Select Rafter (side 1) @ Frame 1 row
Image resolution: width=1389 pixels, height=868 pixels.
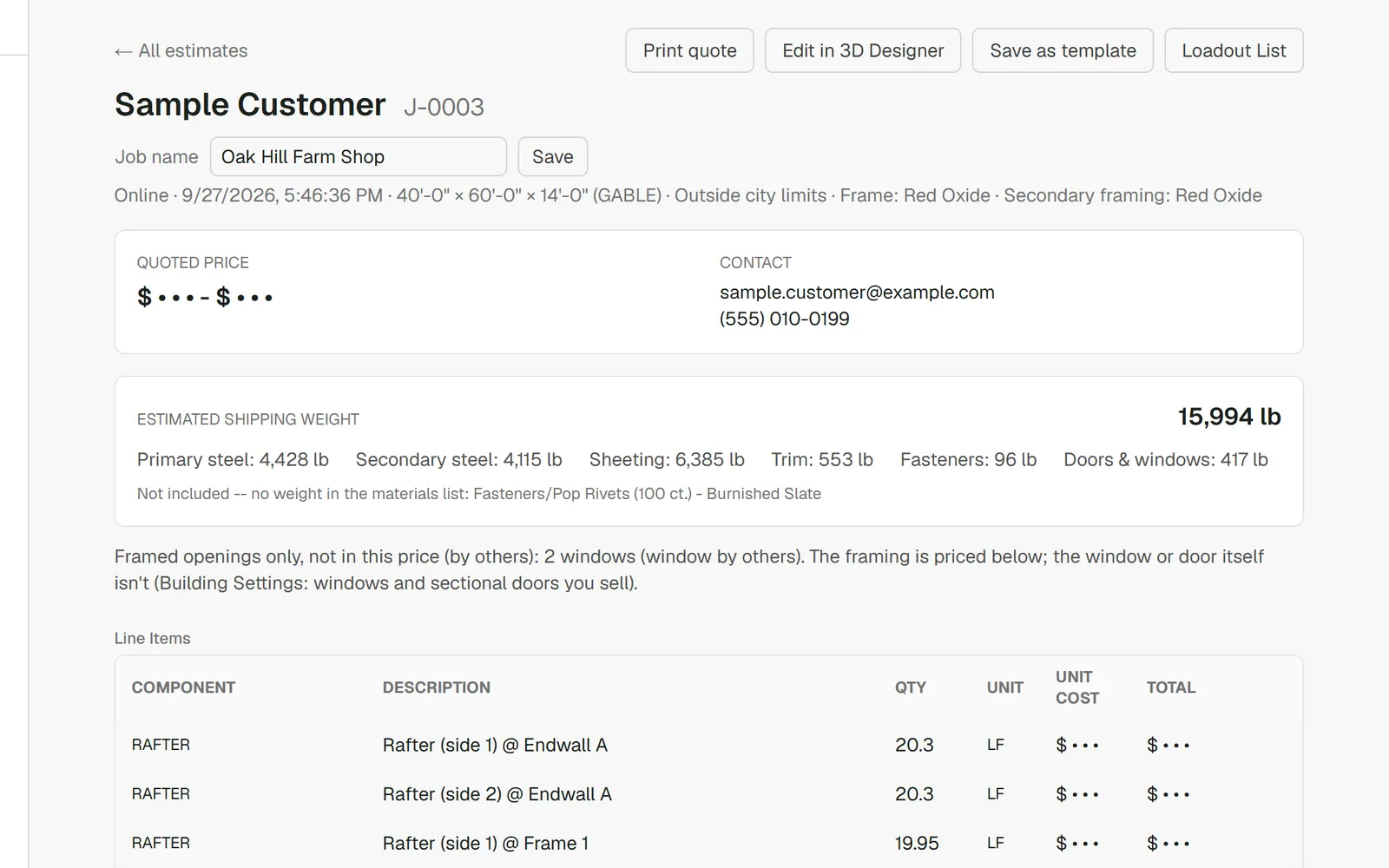[x=708, y=843]
